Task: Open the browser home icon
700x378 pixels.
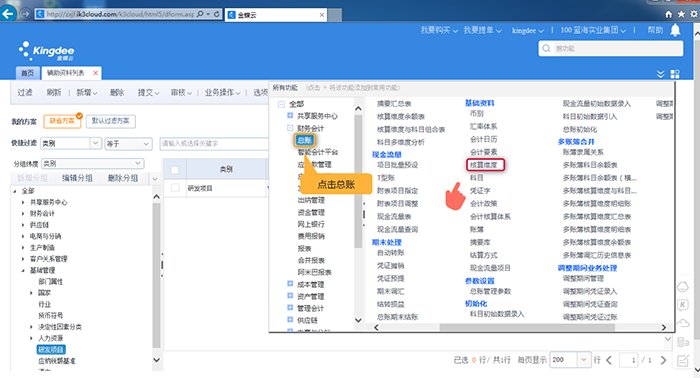Action: 668,14
